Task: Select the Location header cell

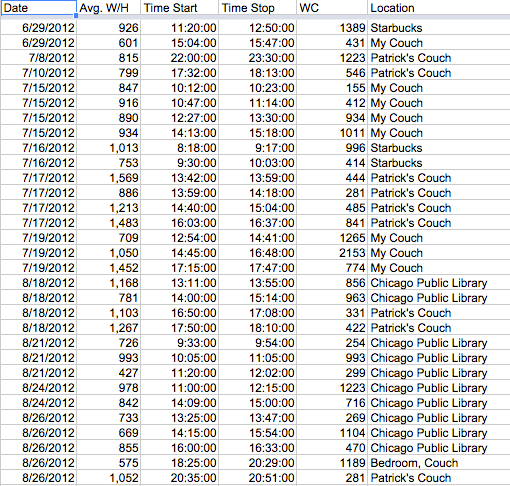Action: pos(439,8)
